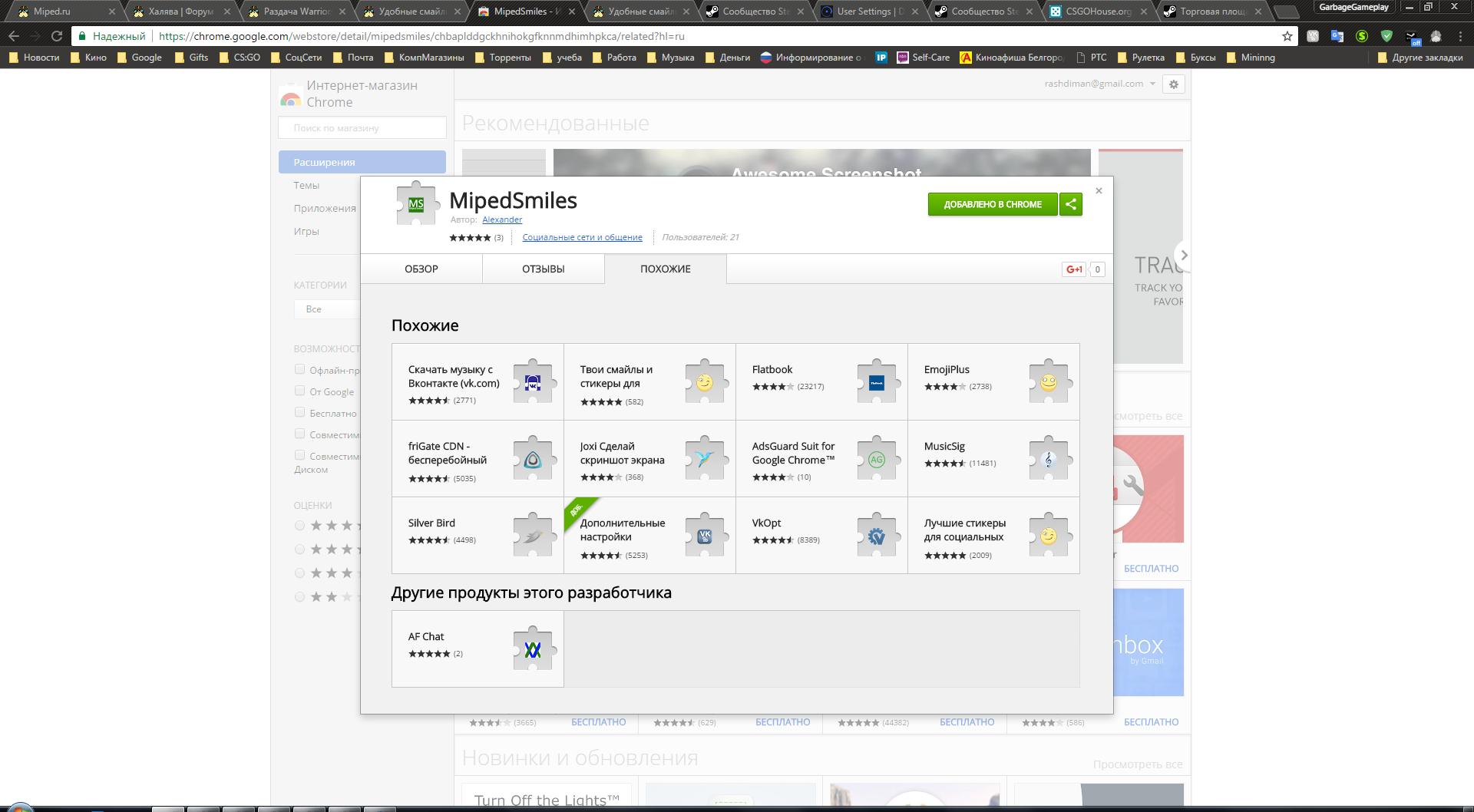The height and width of the screenshot is (812, 1474).
Task: Advance the featured carousel with the right arrow
Action: (x=1184, y=255)
